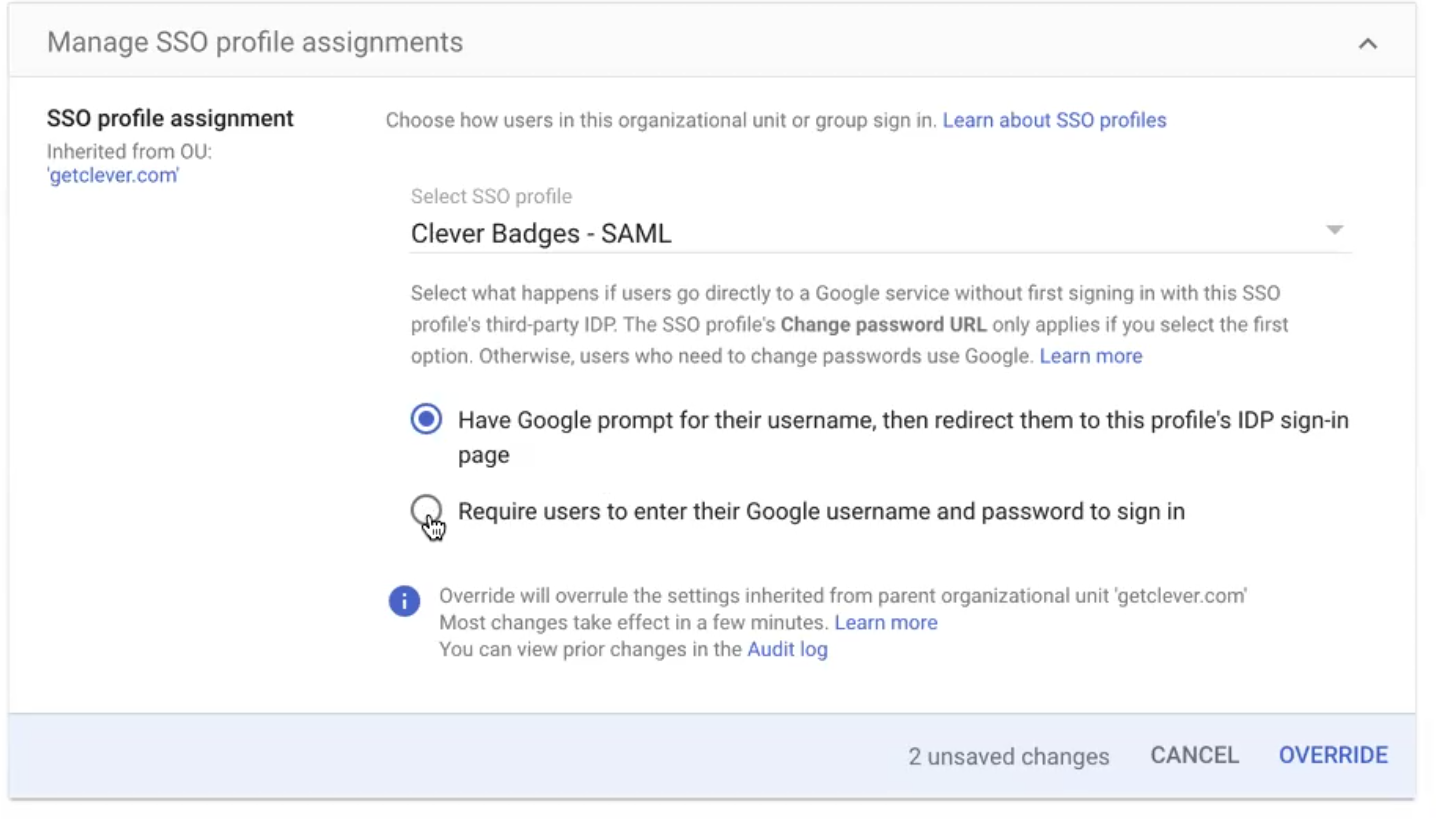Open the "Learn about SSO profiles" link
This screenshot has height=820, width=1436.
1054,120
